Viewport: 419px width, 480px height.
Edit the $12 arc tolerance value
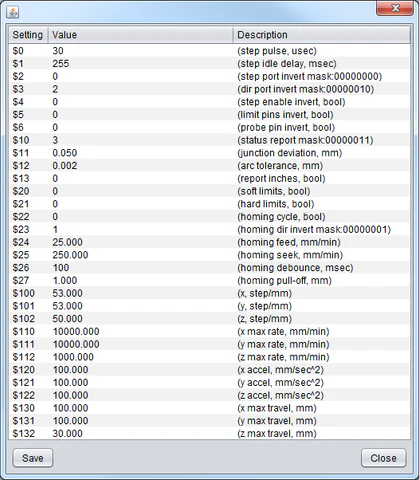(141, 165)
